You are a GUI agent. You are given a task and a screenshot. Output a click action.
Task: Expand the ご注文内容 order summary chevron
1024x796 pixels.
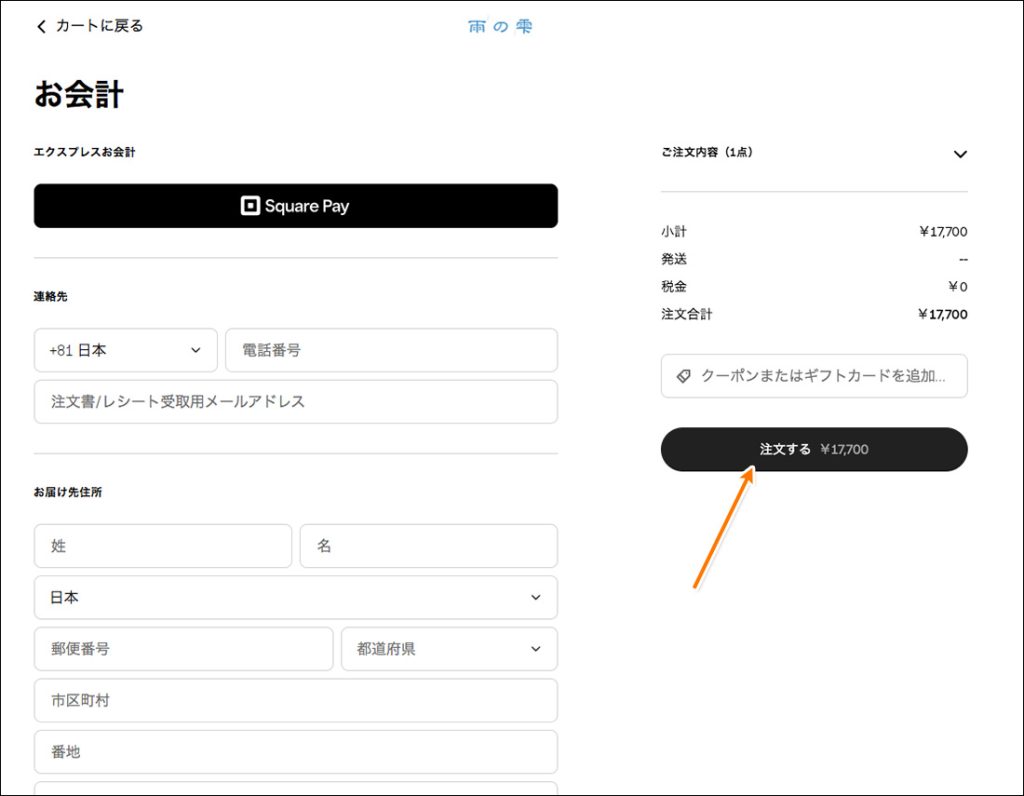pyautogui.click(x=960, y=154)
